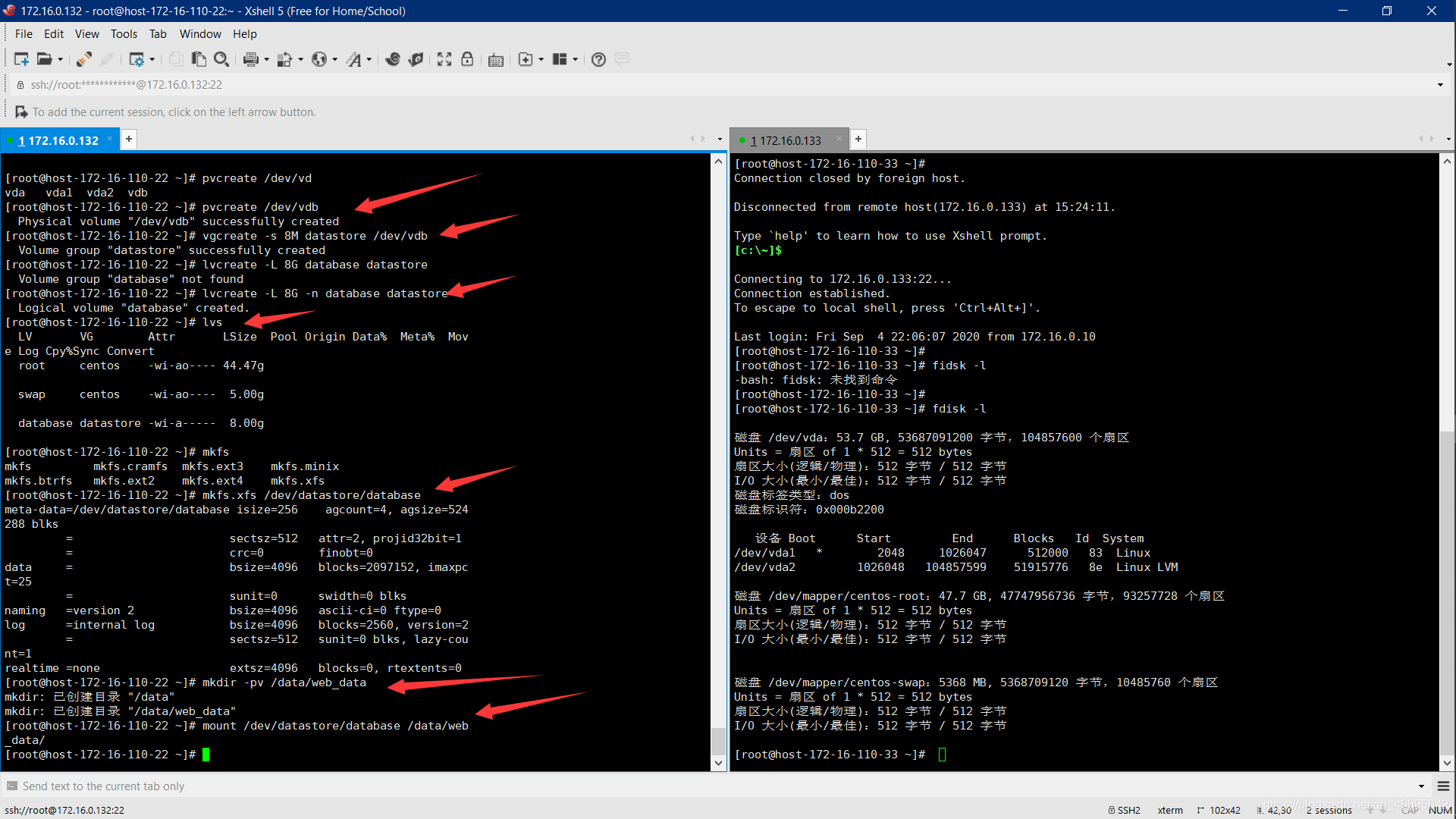Click the SSH2 status bar indicator
1456x819 pixels.
pos(1125,810)
